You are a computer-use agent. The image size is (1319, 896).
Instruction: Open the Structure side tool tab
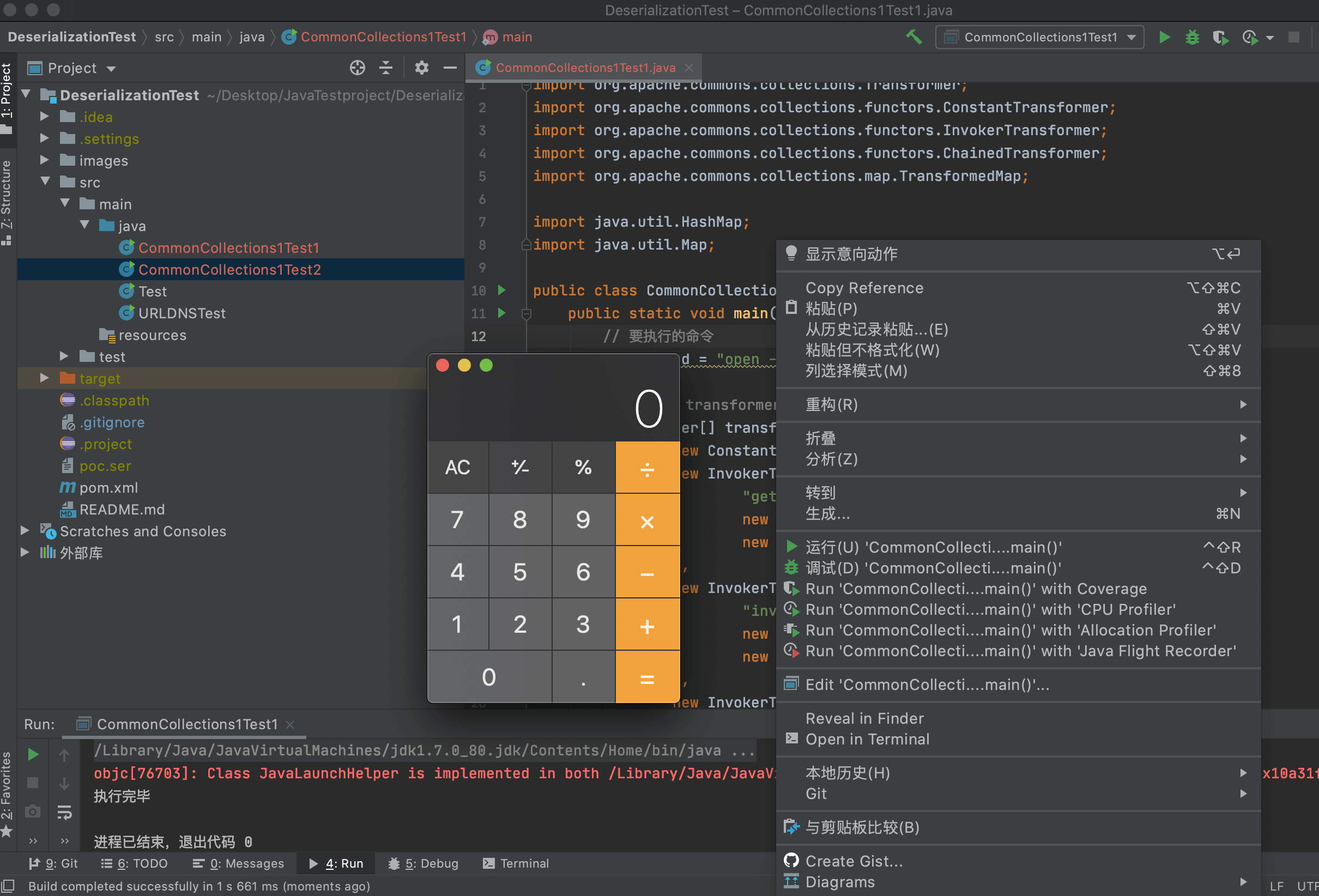[6, 202]
